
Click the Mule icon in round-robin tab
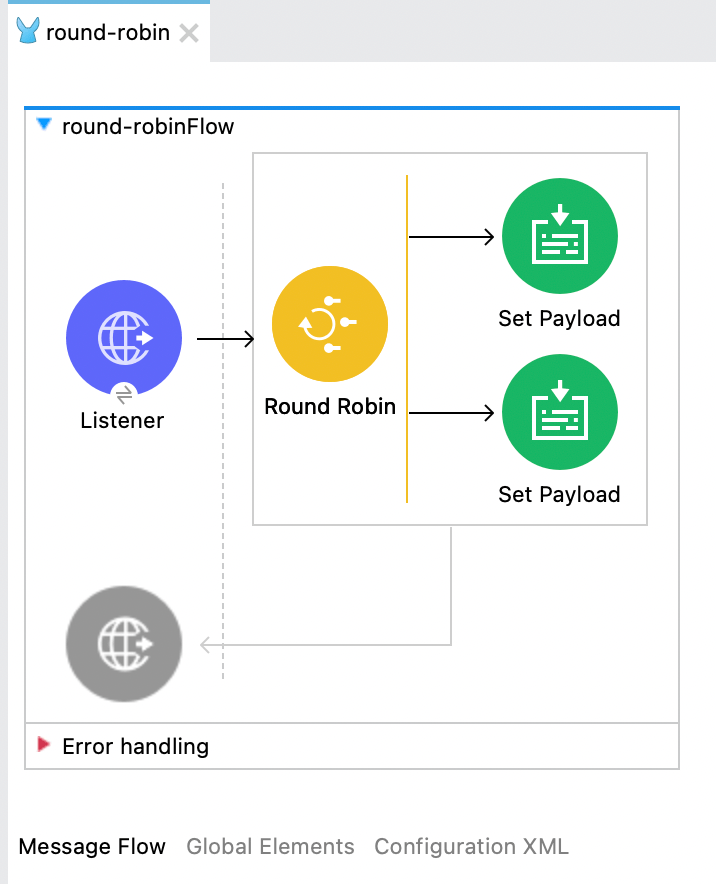pos(29,32)
